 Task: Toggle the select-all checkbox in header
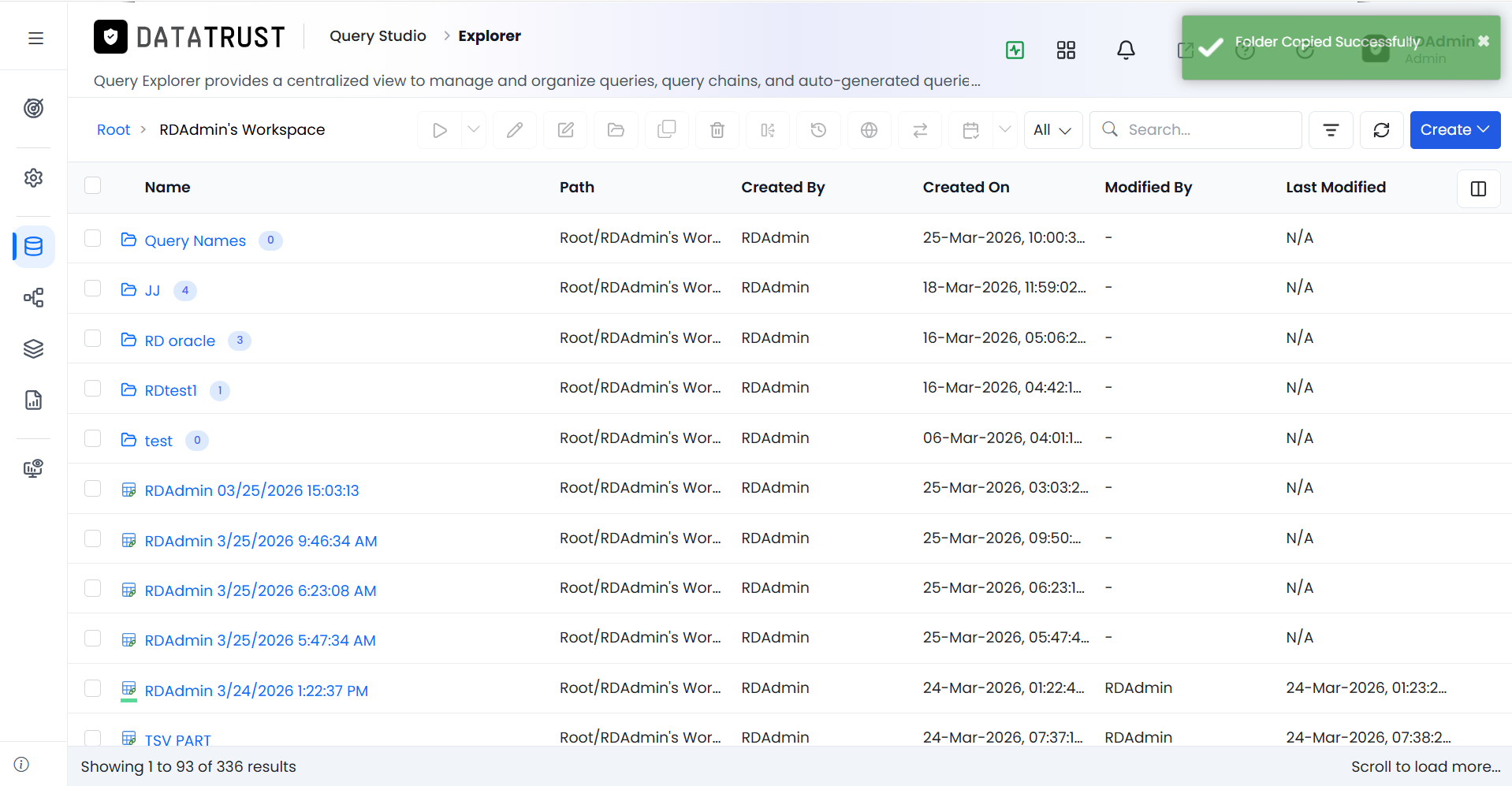[93, 185]
